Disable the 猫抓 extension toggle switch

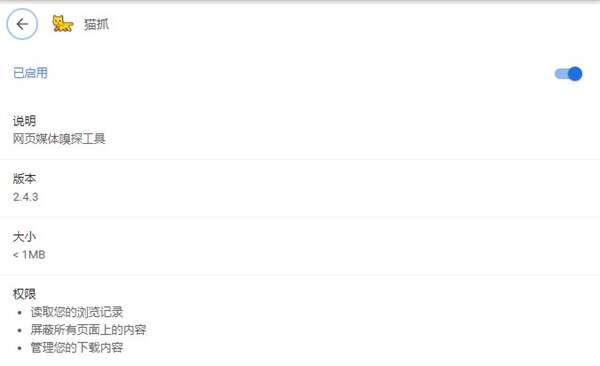pos(568,74)
